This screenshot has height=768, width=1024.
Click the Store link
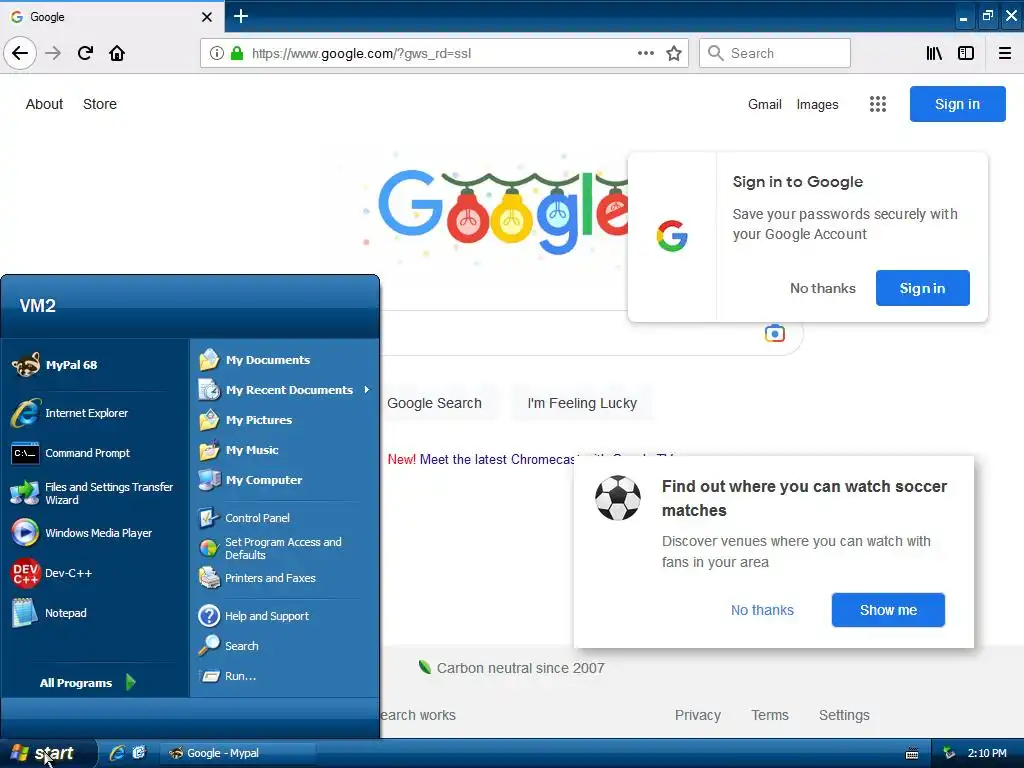click(x=100, y=104)
